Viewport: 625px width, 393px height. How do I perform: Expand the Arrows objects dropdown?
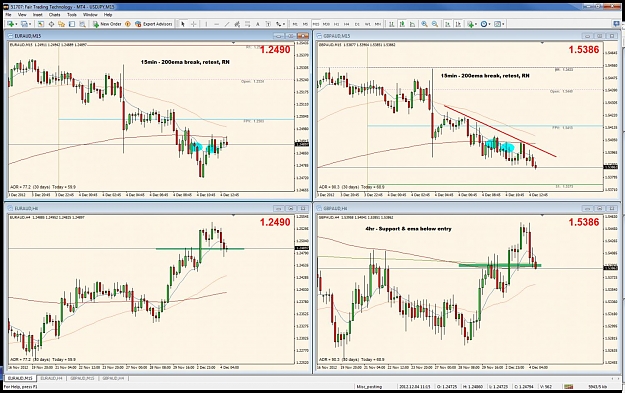pos(284,24)
